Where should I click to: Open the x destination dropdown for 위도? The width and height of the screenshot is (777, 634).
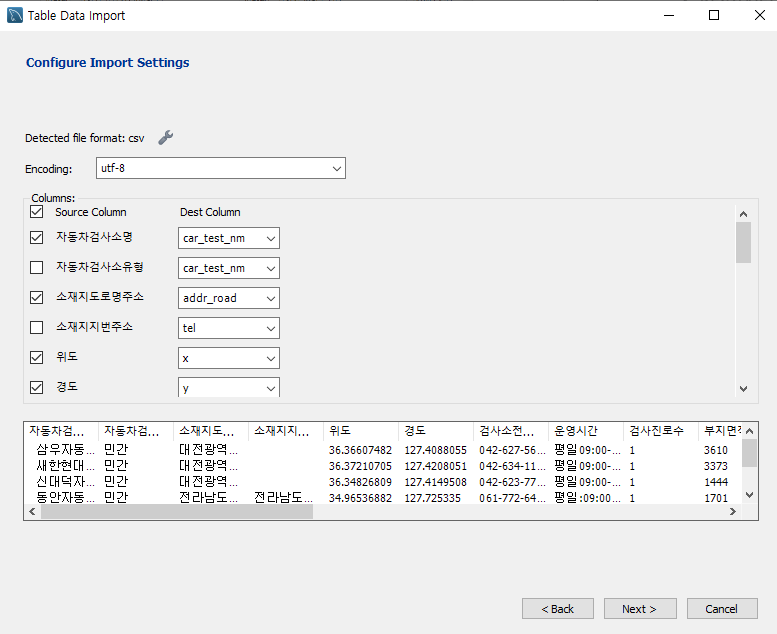tap(228, 358)
